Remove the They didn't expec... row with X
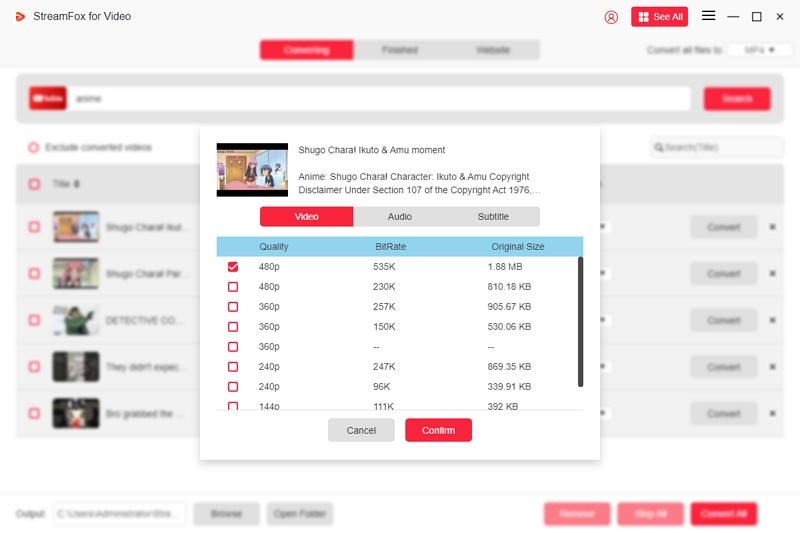Screen dimensions: 800x533 772,367
